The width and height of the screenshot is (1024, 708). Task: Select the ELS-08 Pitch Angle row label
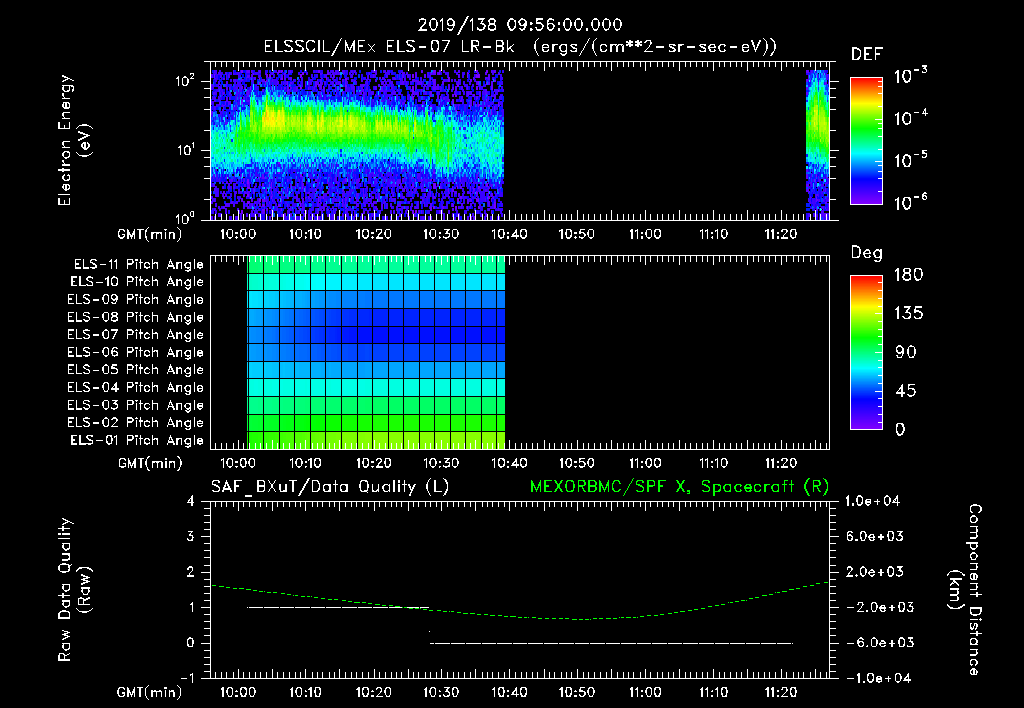tap(136, 317)
